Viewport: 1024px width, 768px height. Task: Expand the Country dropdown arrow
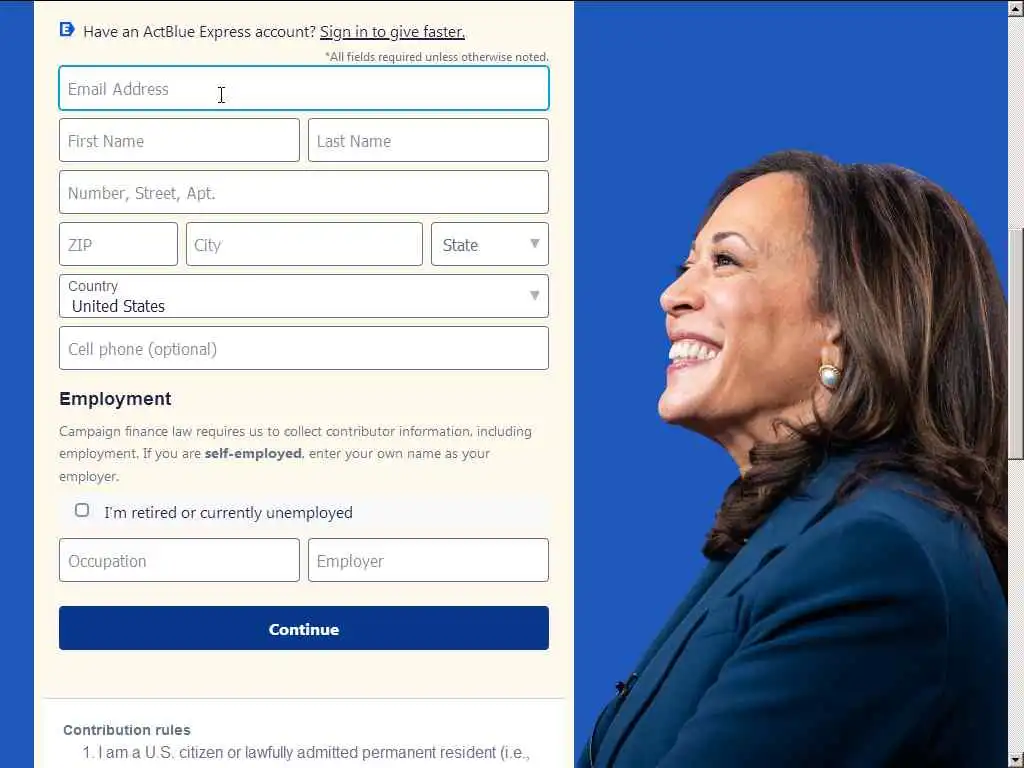click(x=535, y=295)
